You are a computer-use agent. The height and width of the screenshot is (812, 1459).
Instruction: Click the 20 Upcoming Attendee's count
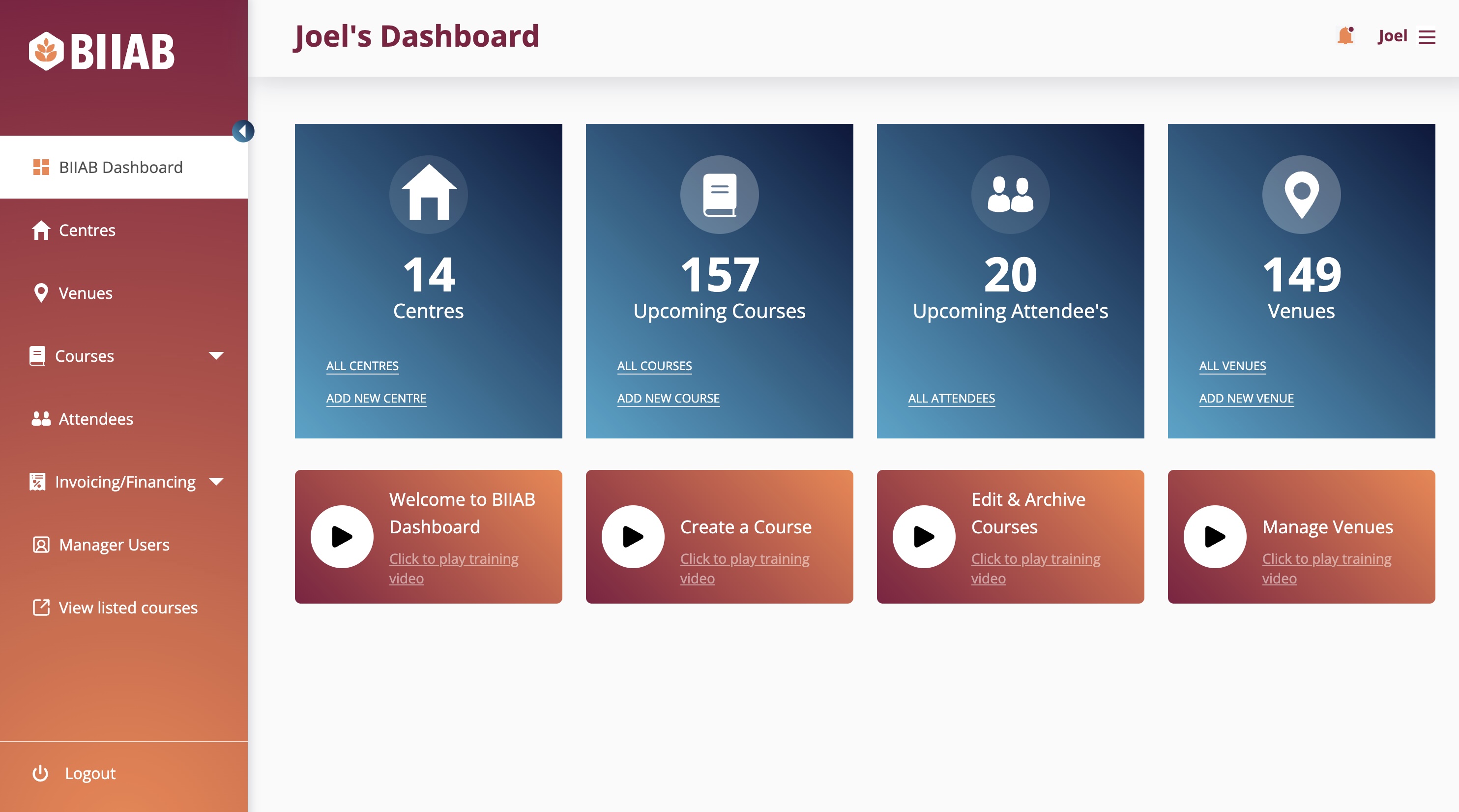coord(1010,275)
